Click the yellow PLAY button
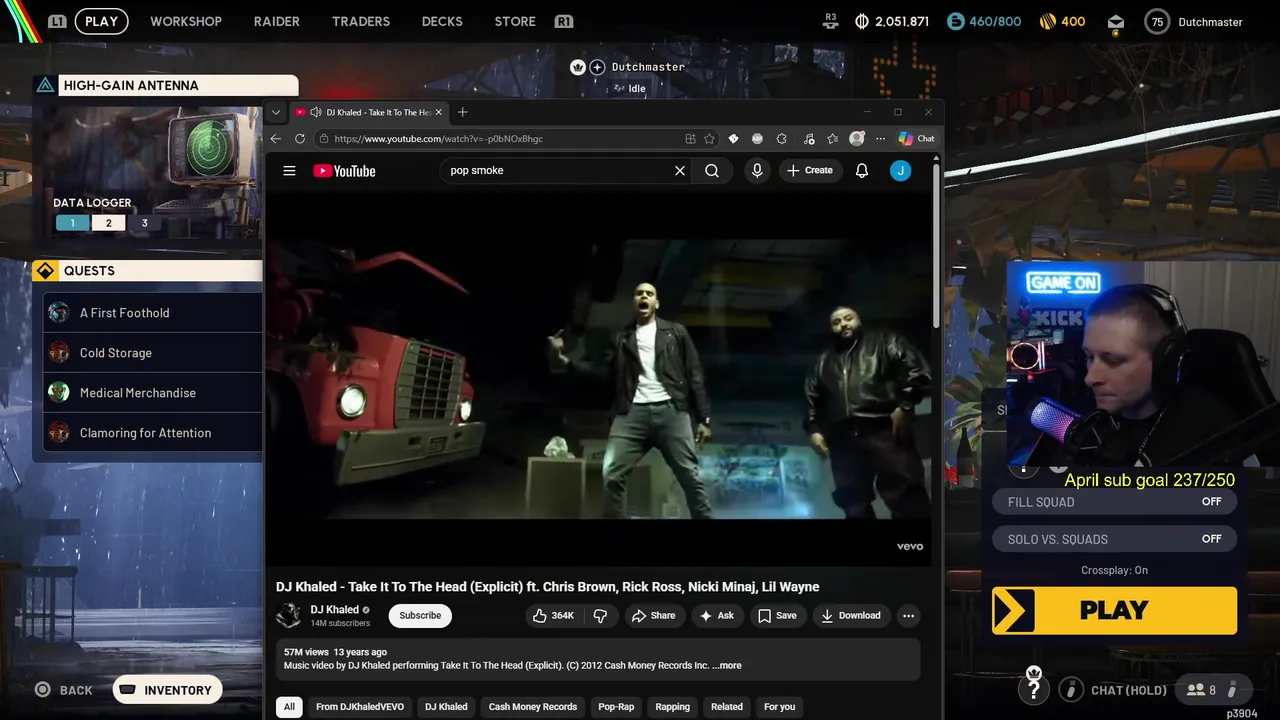 click(1114, 610)
